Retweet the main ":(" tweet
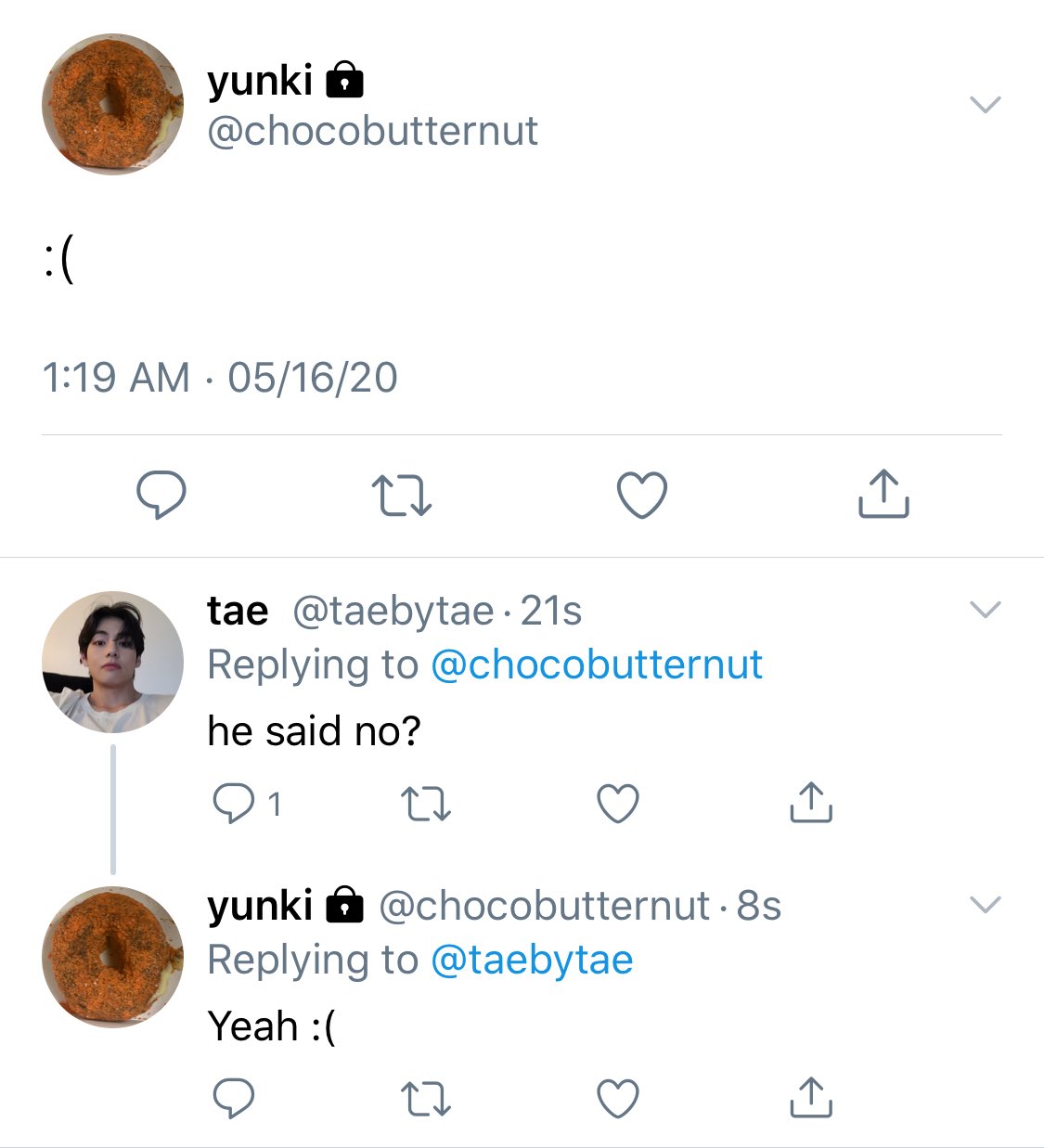1044x1148 pixels. pyautogui.click(x=401, y=495)
